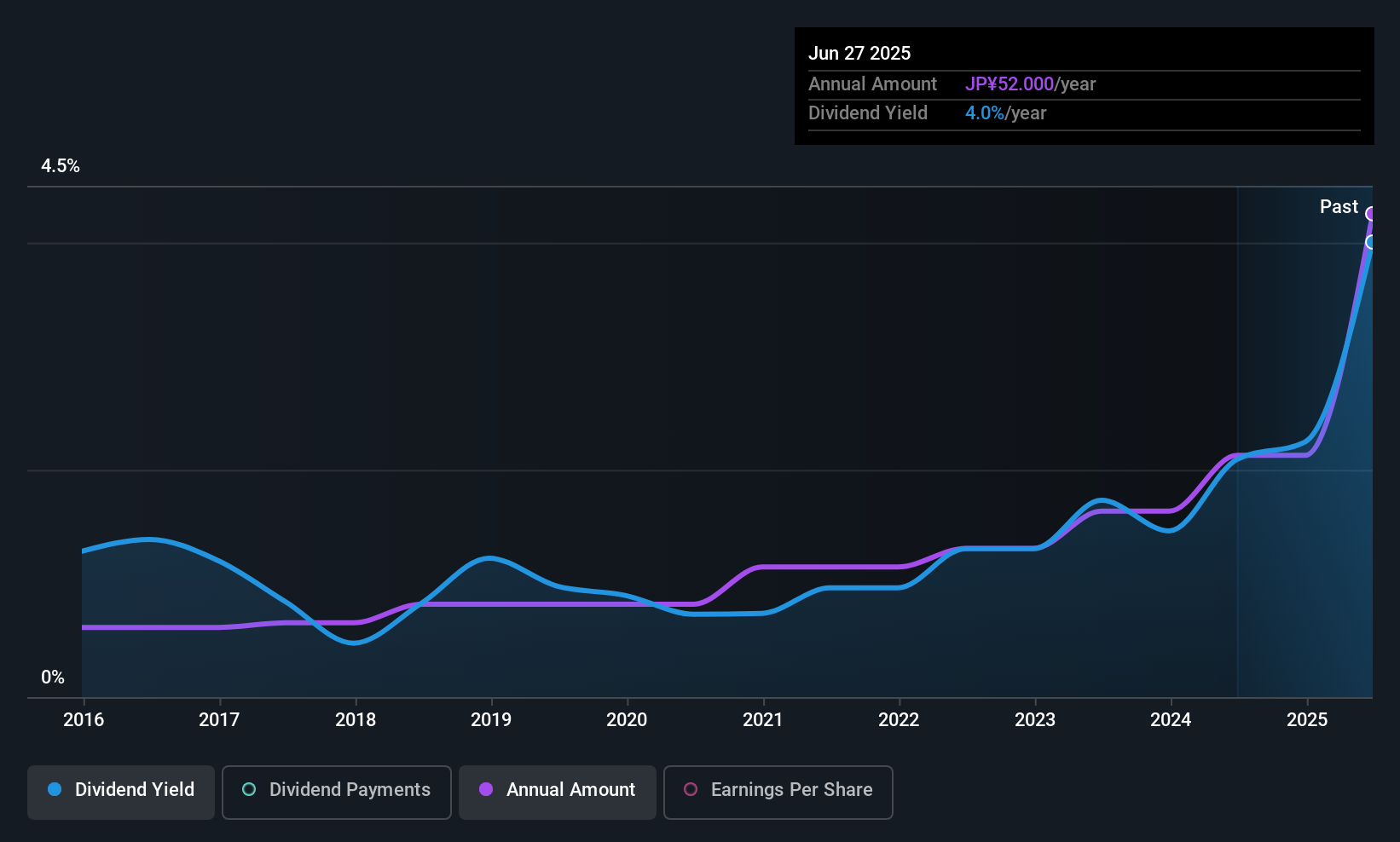This screenshot has height=842, width=1400.
Task: Click the blue endpoint marker on chart
Action: tap(1371, 242)
